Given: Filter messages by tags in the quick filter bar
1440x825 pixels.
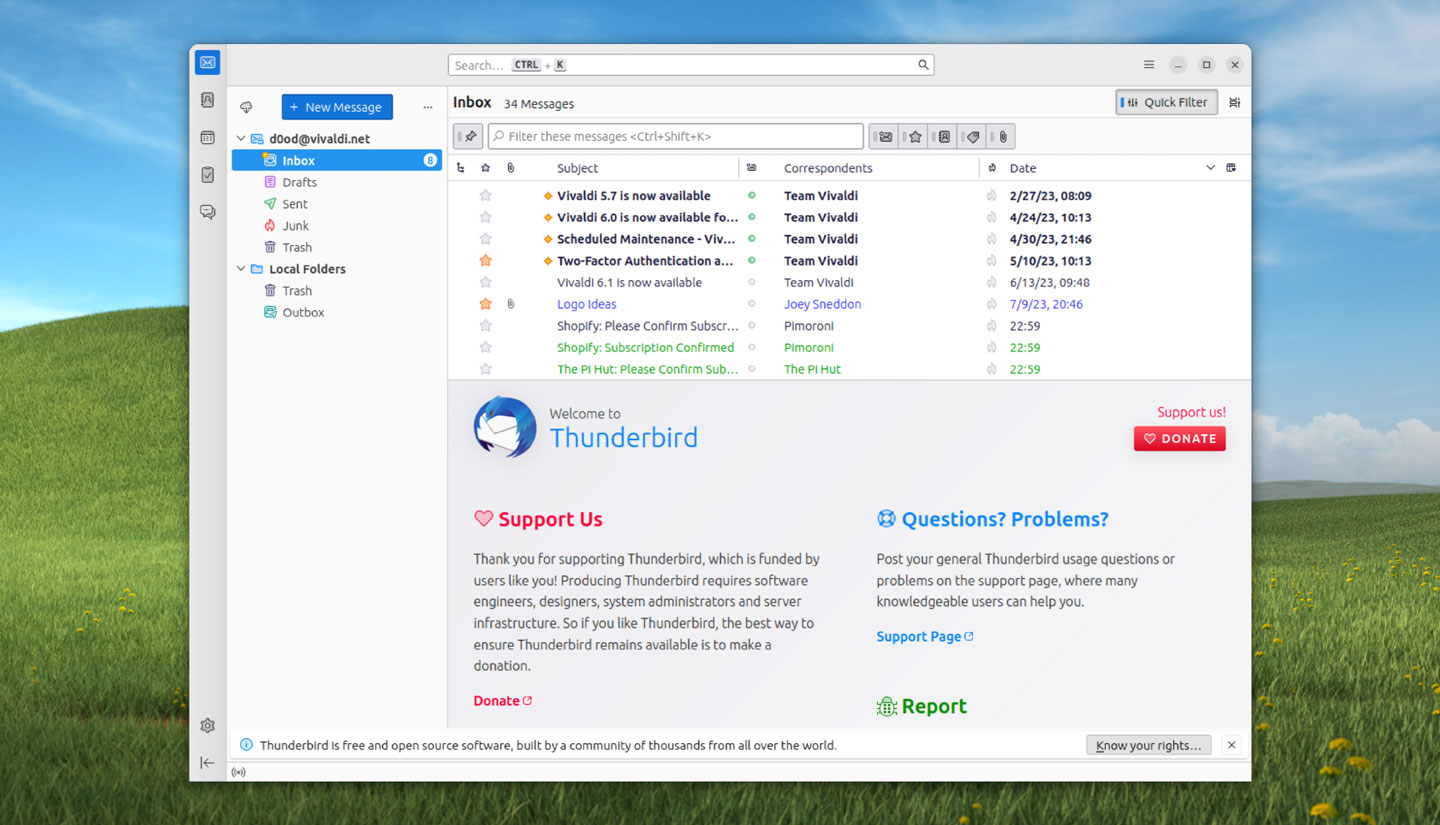Looking at the screenshot, I should pyautogui.click(x=971, y=136).
